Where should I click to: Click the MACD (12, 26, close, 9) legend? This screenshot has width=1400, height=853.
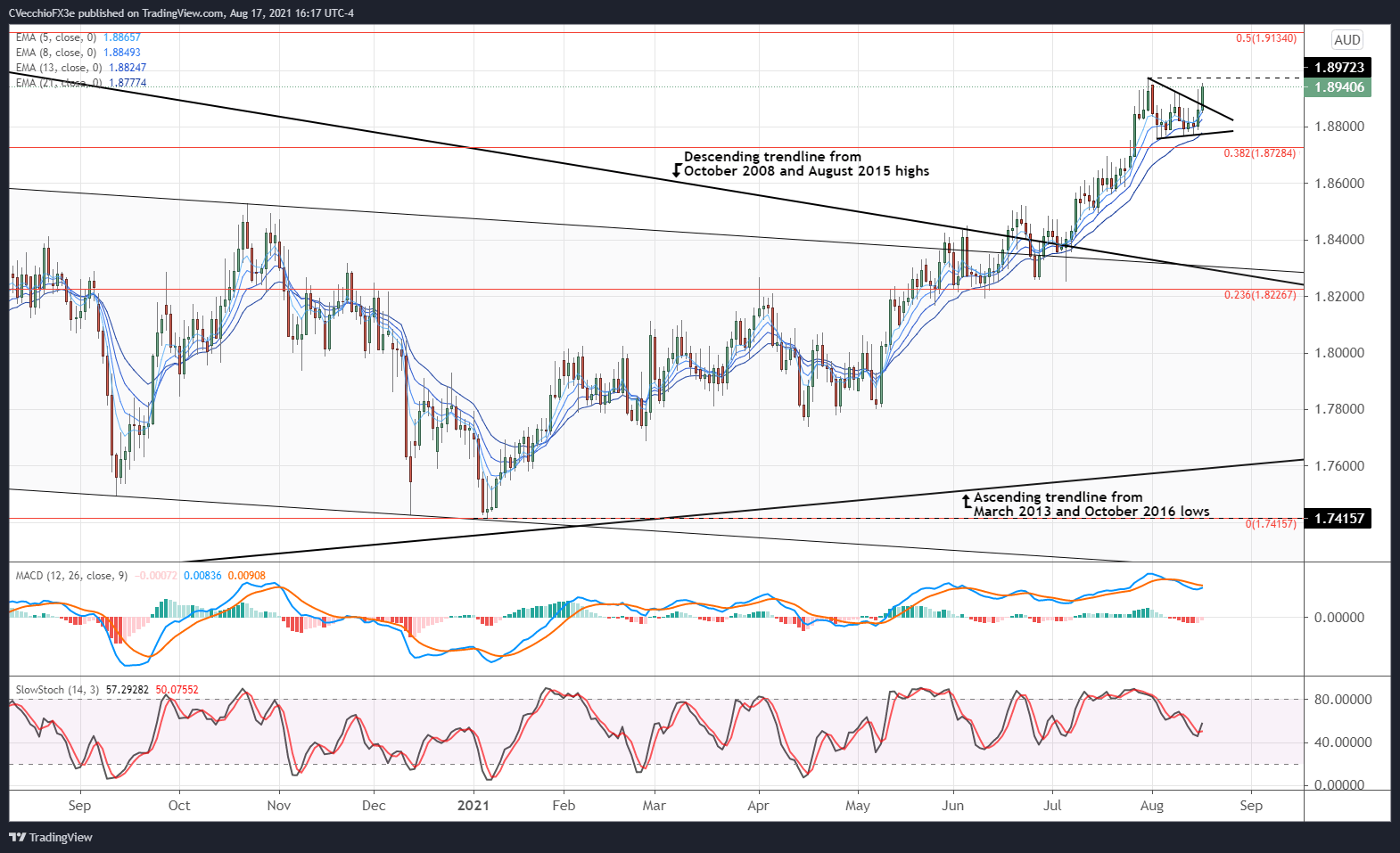71,576
